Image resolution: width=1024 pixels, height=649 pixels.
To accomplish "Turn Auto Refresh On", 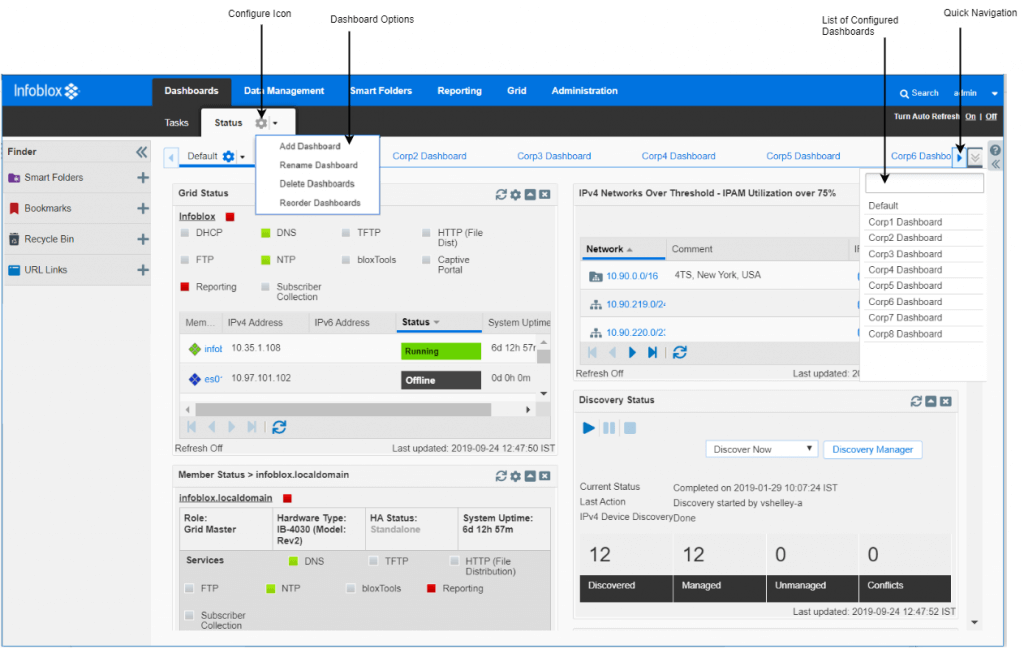I will tap(970, 116).
